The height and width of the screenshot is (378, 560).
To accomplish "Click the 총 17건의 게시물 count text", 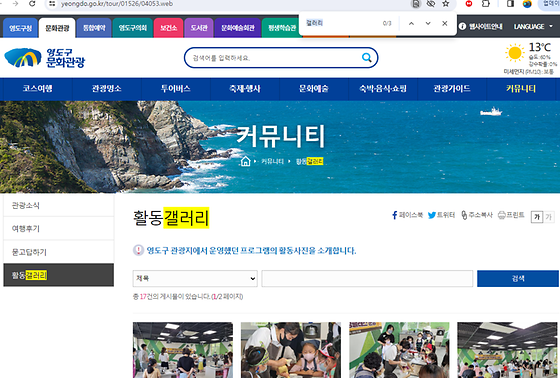I will [x=188, y=297].
